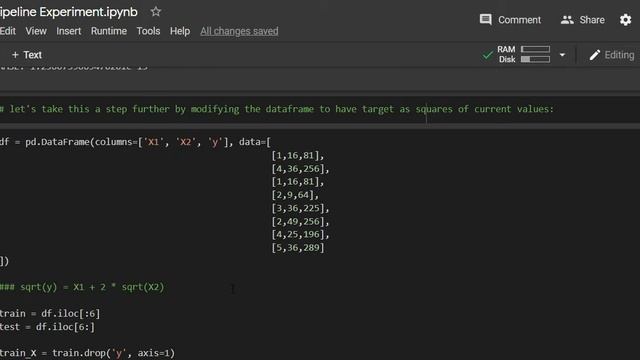Open the View menu

(36, 31)
